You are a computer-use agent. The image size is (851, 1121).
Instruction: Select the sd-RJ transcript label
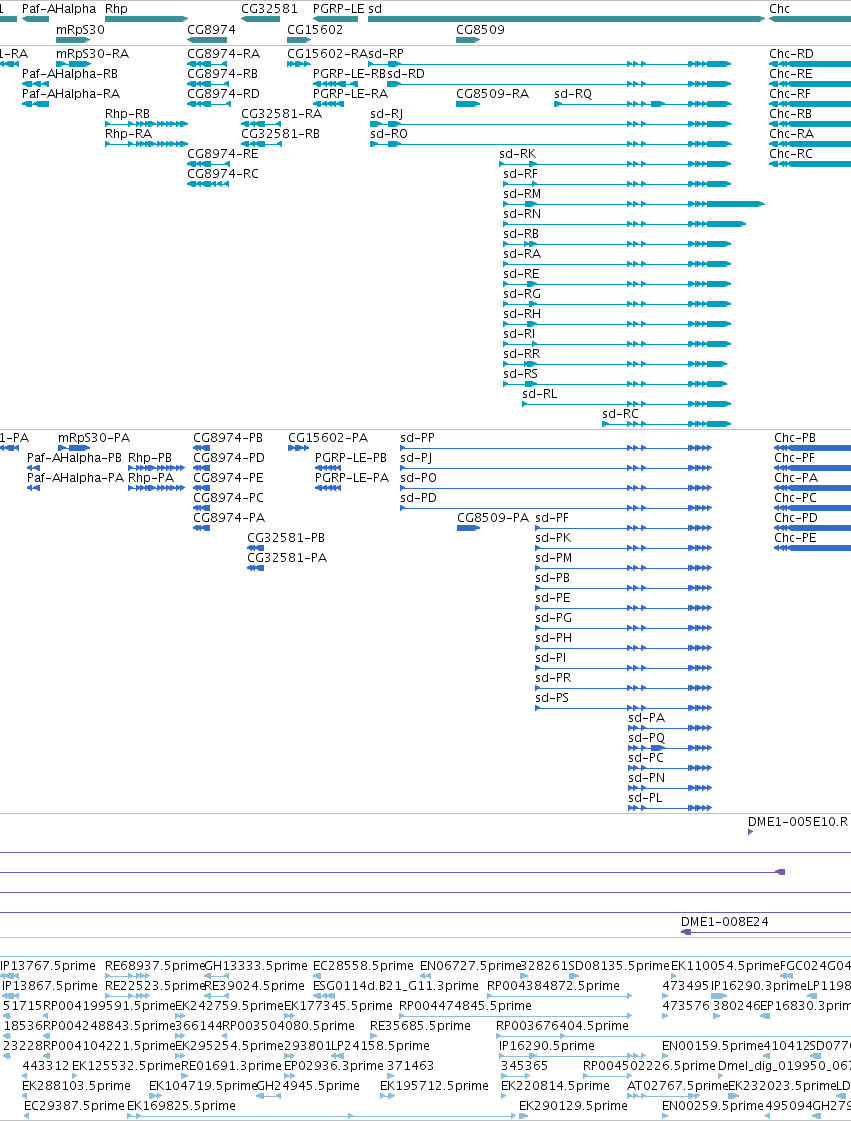point(387,114)
